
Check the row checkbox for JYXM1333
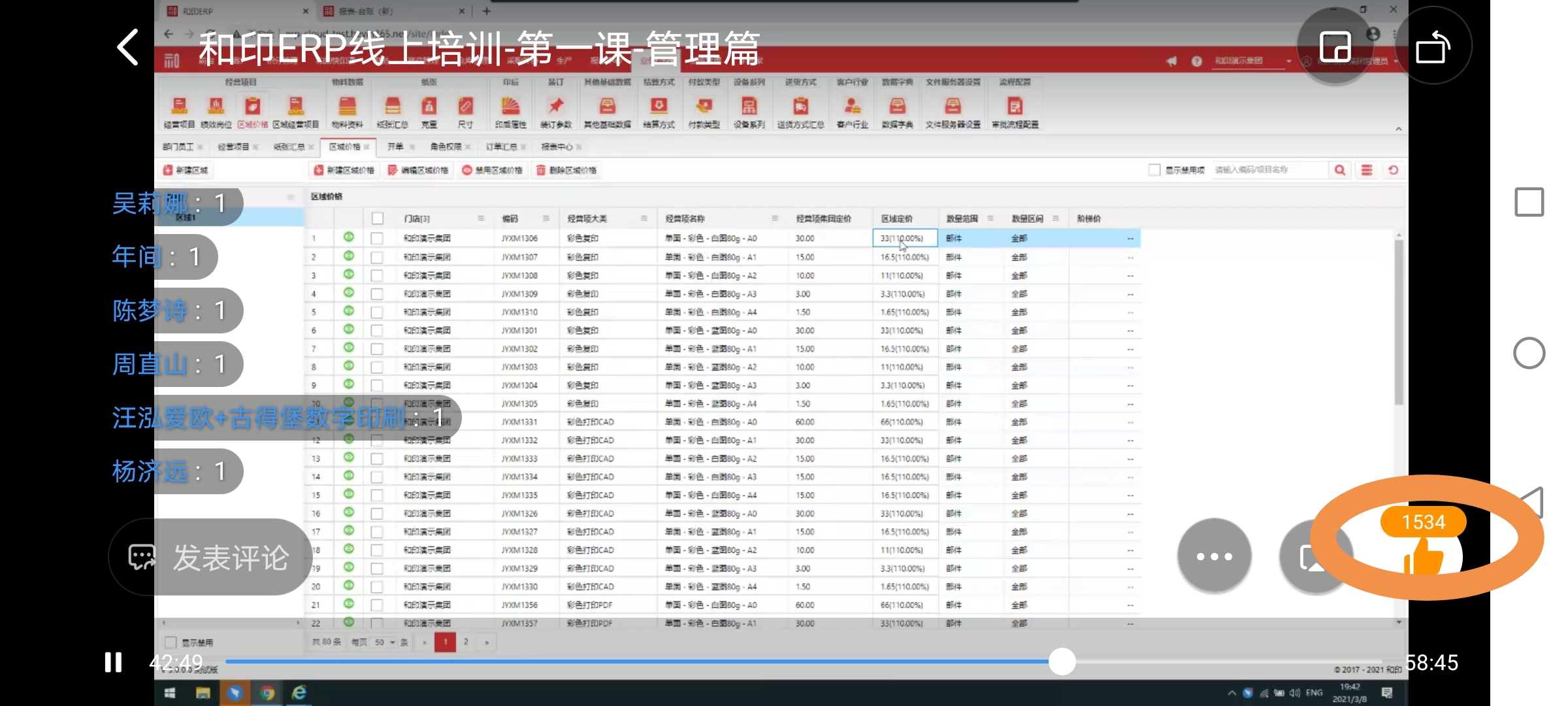(377, 458)
